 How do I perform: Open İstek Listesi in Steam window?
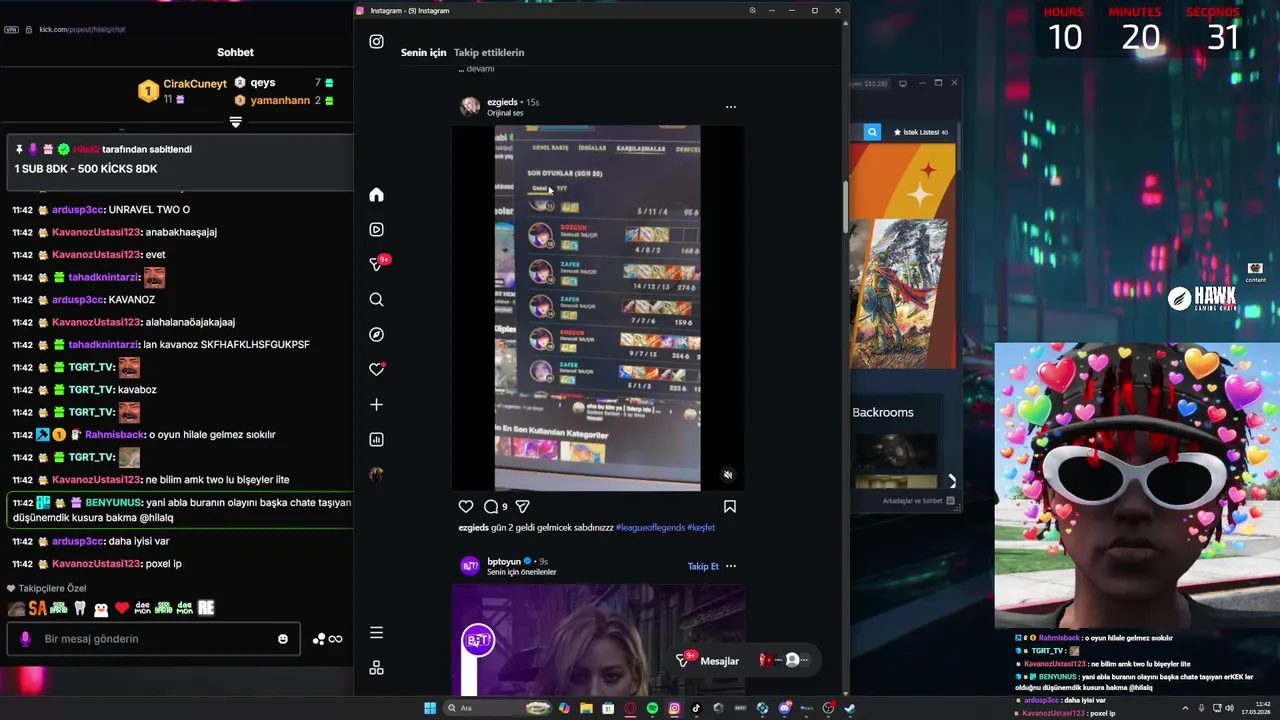click(921, 132)
